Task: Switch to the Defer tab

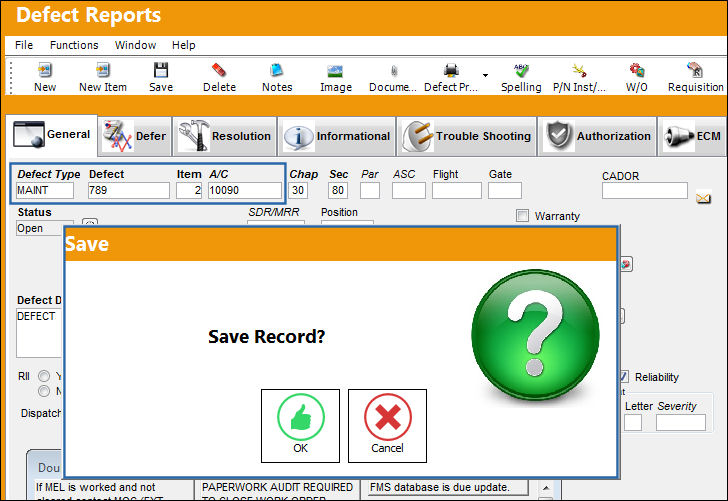Action: [x=135, y=136]
